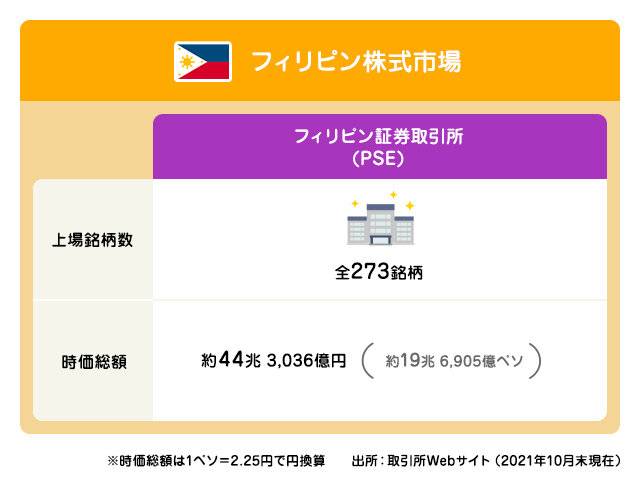Click the フィリピン株式市場 title text
Image resolution: width=640 pixels, height=488 pixels.
tap(356, 62)
